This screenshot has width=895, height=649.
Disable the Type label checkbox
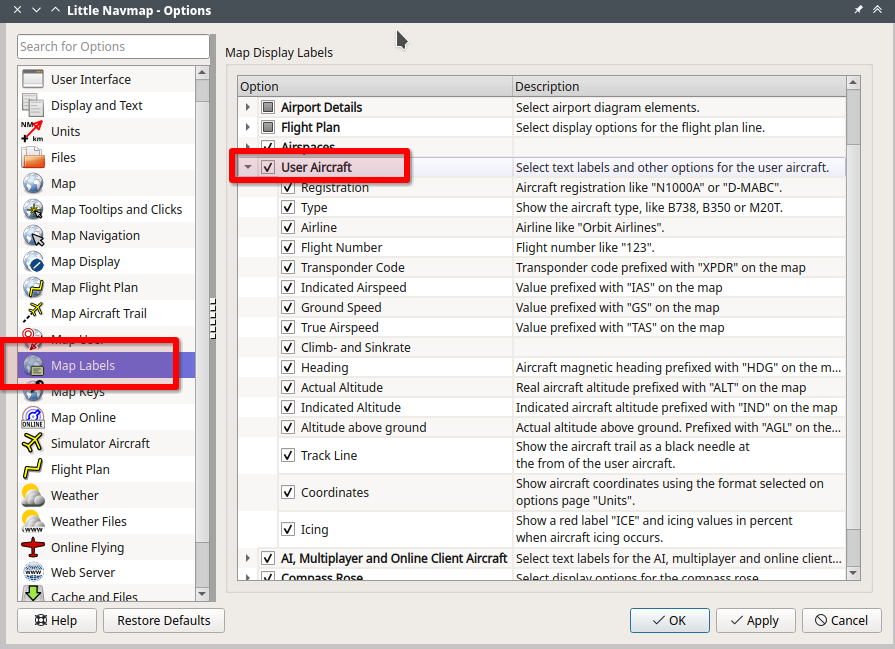tap(288, 207)
